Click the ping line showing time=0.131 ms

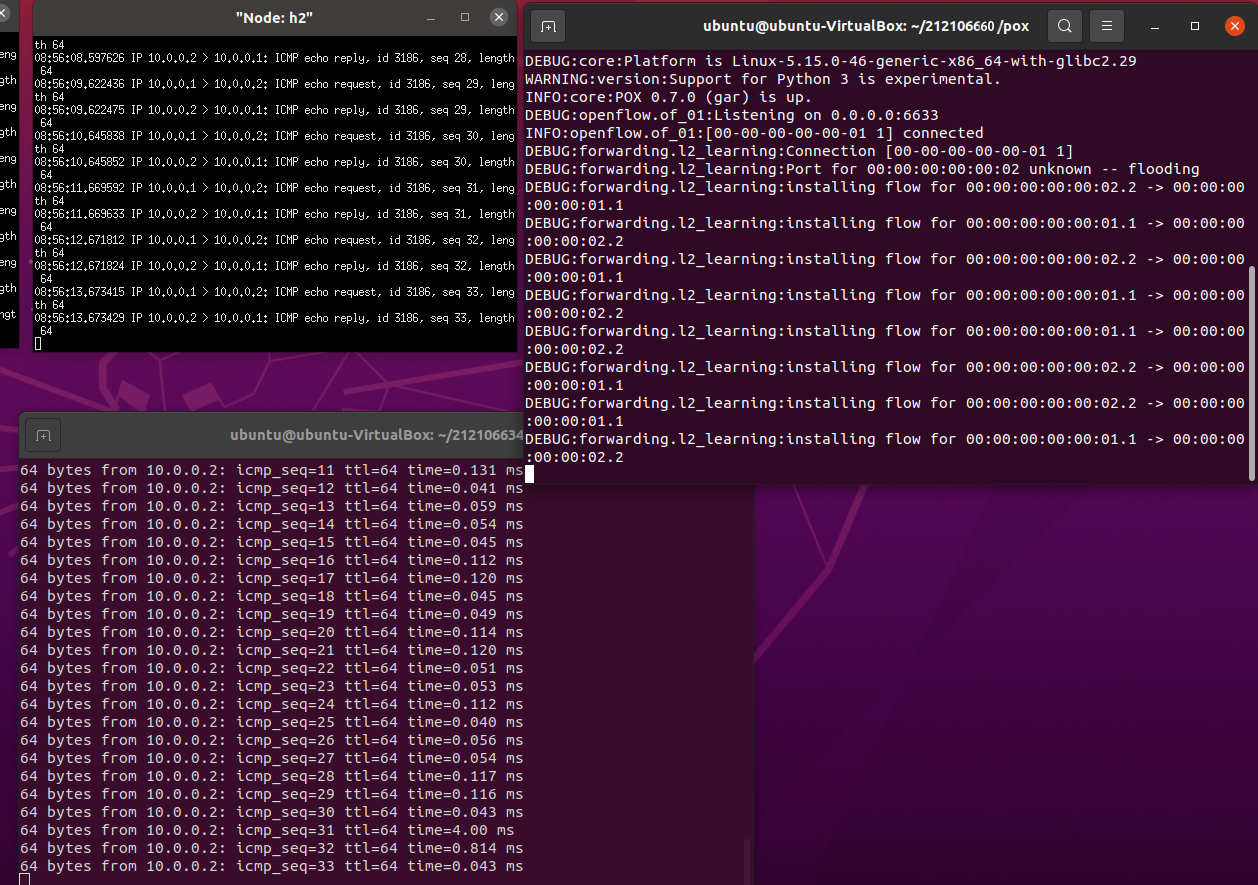[x=271, y=470]
